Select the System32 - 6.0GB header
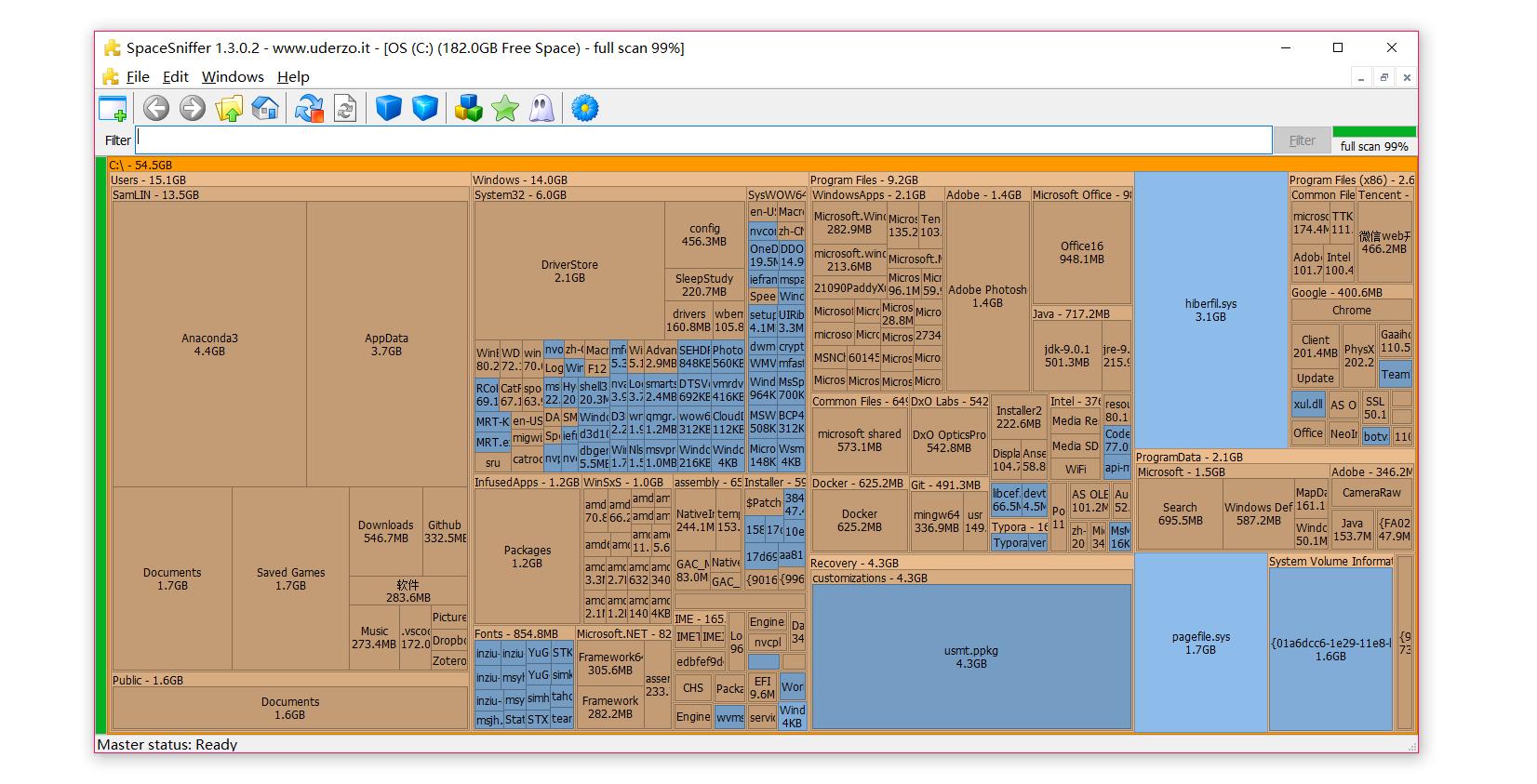Viewport: 1537px width, 784px height. point(609,194)
